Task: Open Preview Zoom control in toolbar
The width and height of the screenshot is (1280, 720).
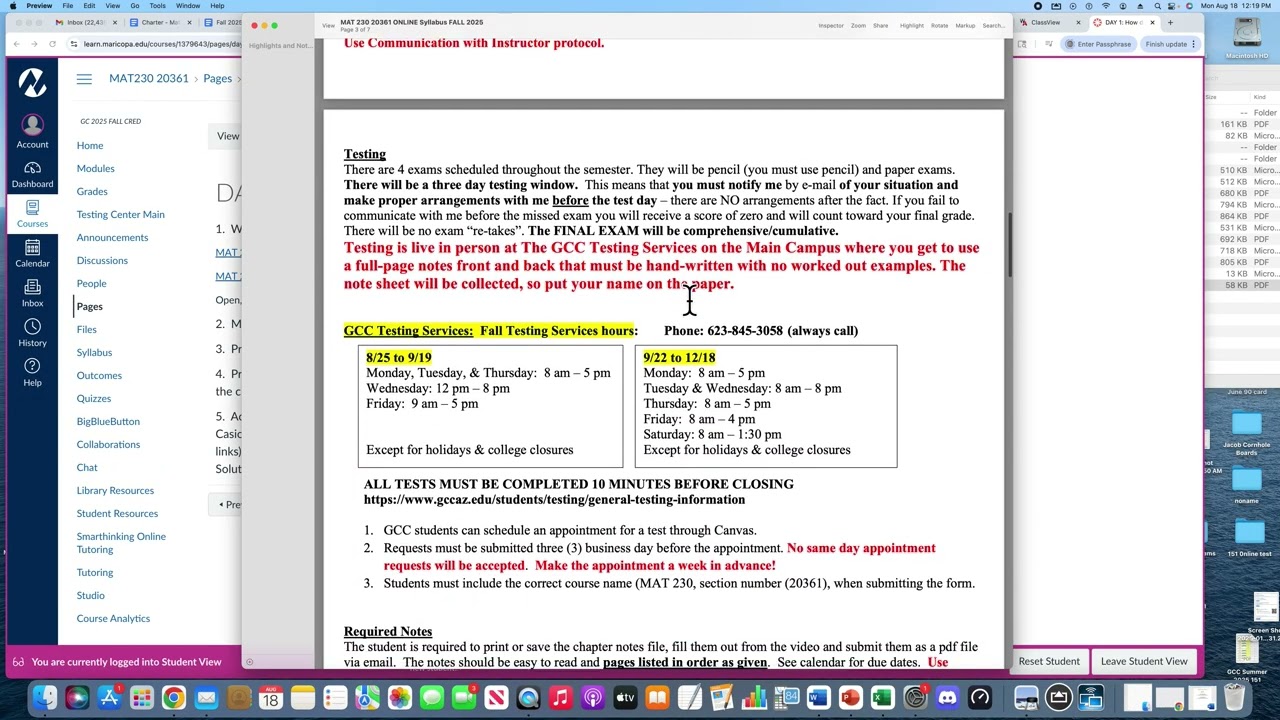Action: click(x=858, y=25)
